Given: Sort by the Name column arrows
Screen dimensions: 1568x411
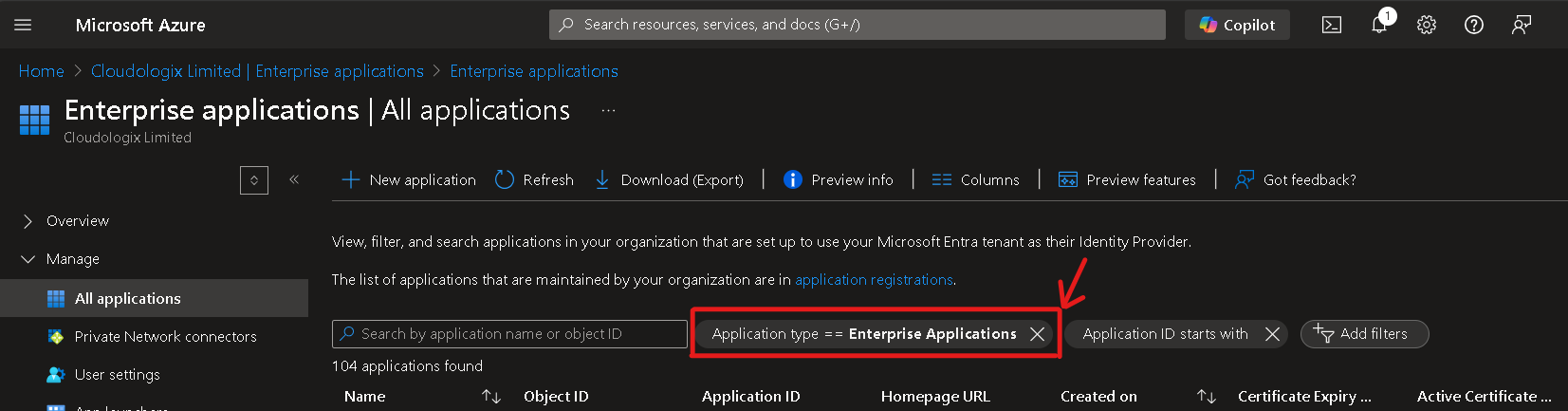Looking at the screenshot, I should 491,397.
